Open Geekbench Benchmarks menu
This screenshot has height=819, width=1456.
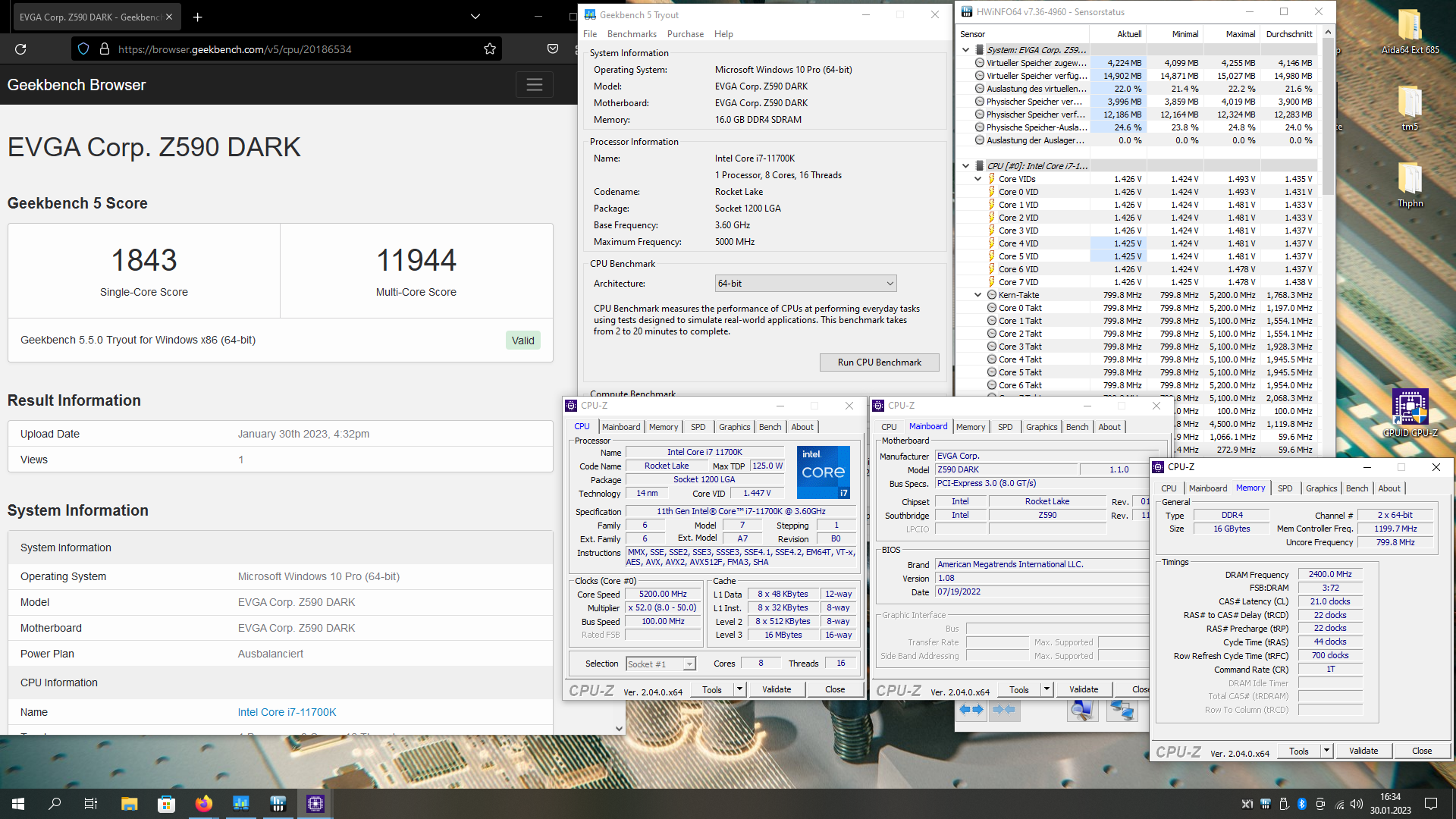point(632,34)
